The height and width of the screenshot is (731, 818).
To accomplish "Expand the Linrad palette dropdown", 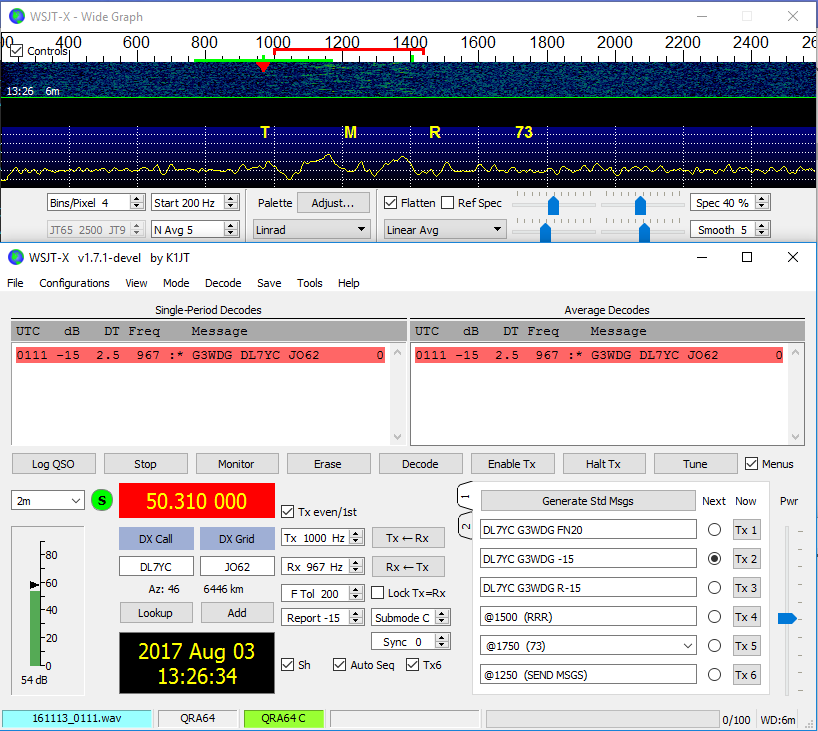I will [x=310, y=230].
